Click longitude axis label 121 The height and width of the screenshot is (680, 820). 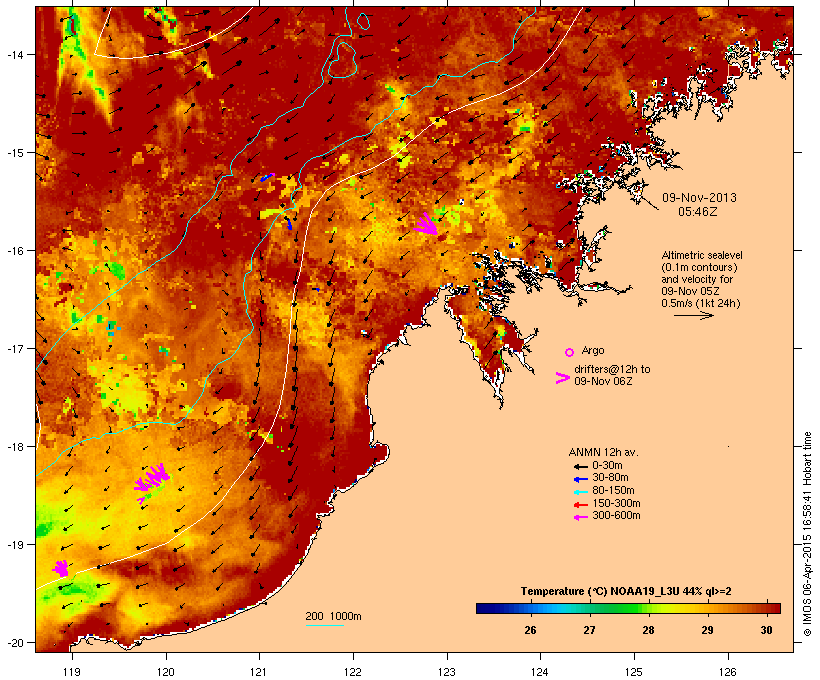tap(259, 672)
